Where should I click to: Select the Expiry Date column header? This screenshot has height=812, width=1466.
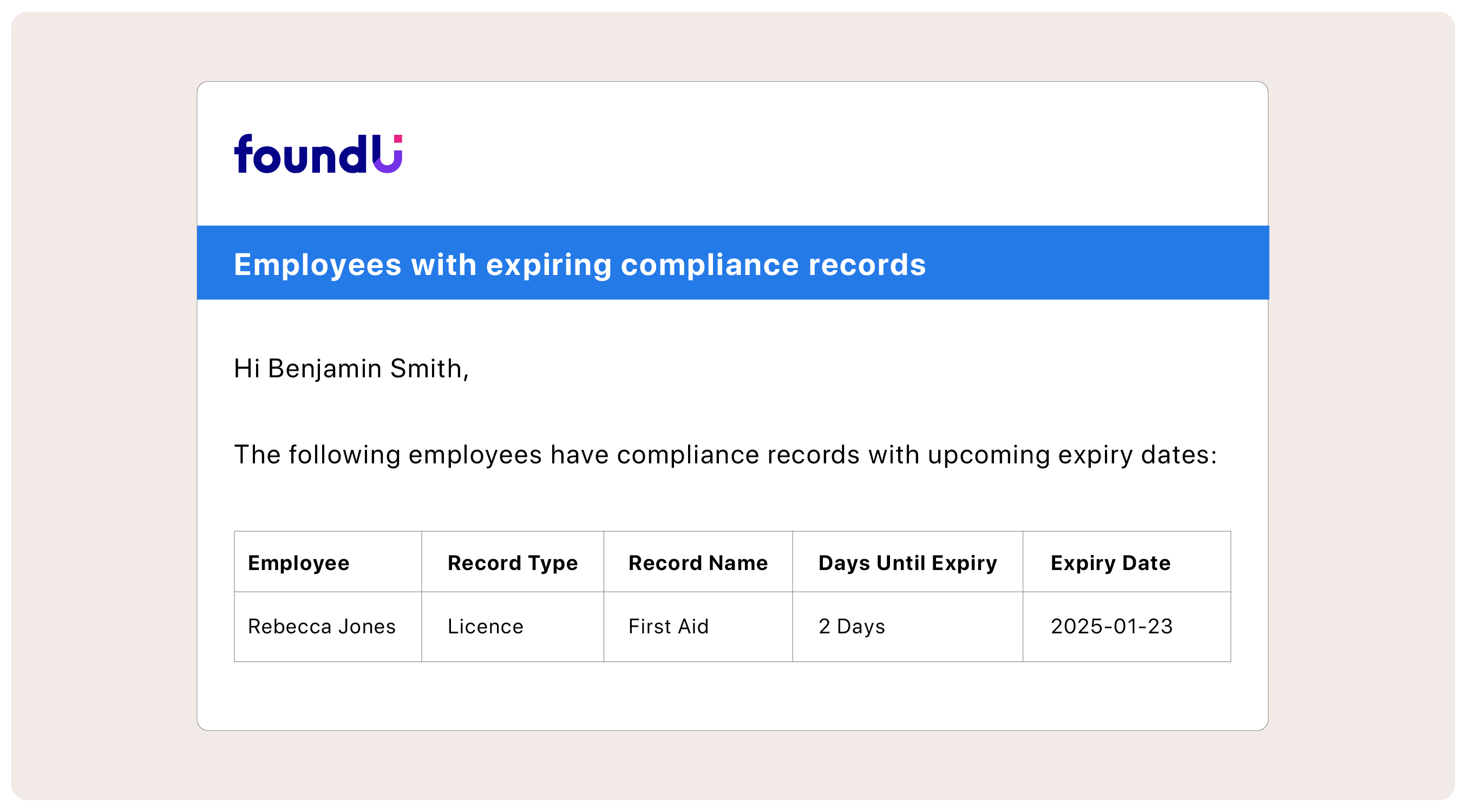pos(1110,563)
